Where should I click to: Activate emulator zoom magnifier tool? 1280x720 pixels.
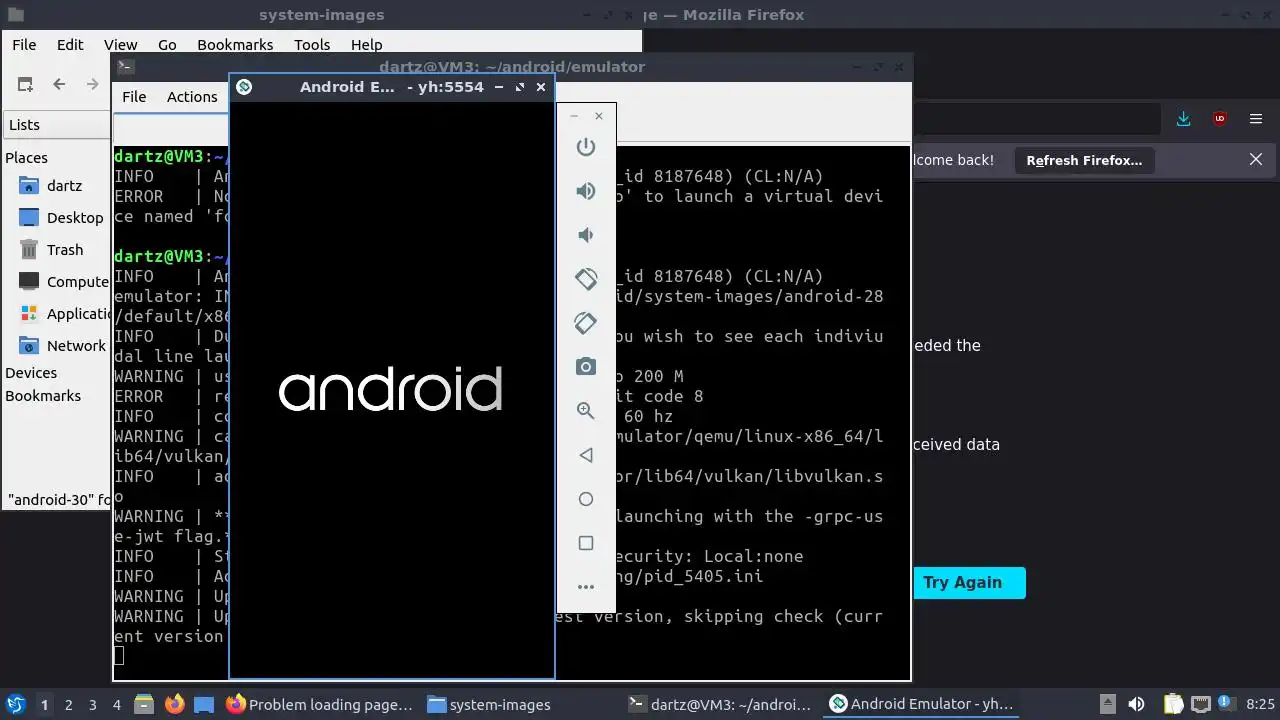(x=586, y=411)
